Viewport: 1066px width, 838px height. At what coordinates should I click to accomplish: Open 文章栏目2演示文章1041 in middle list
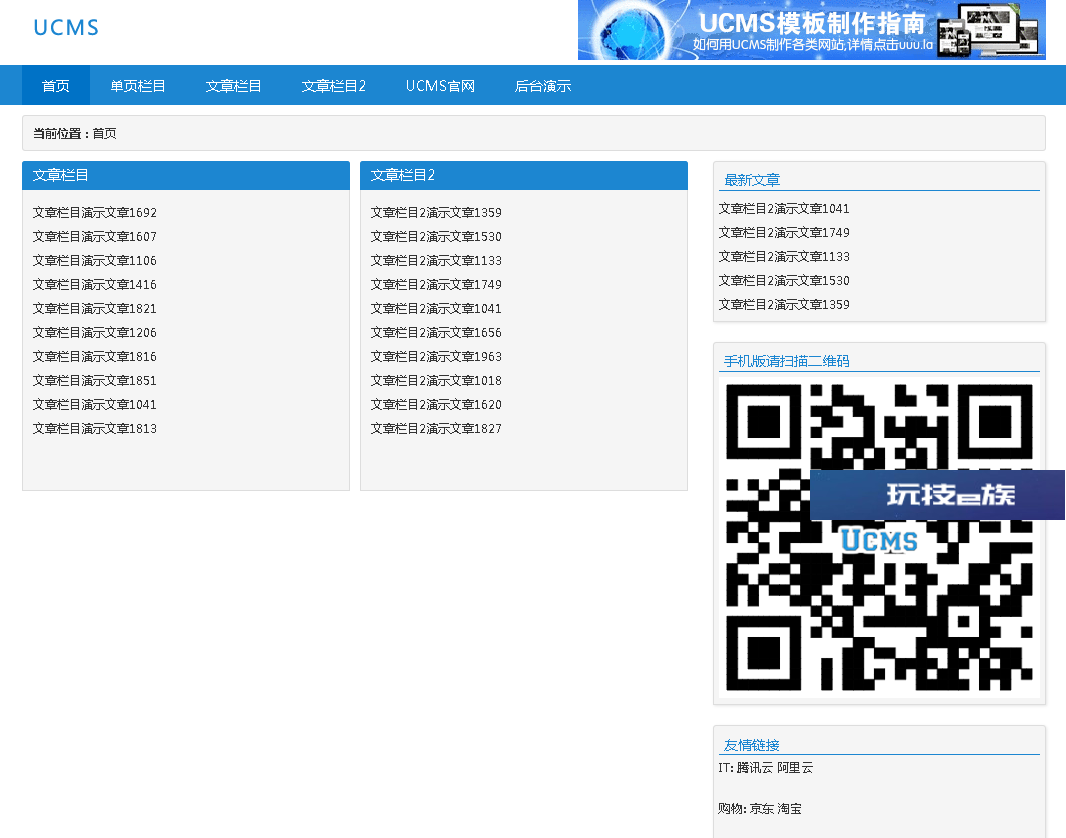pos(436,309)
